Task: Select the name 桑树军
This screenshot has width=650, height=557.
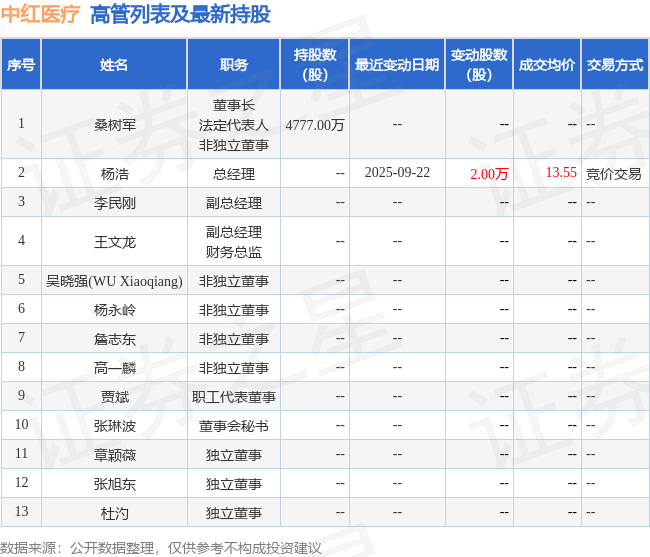Action: (114, 125)
